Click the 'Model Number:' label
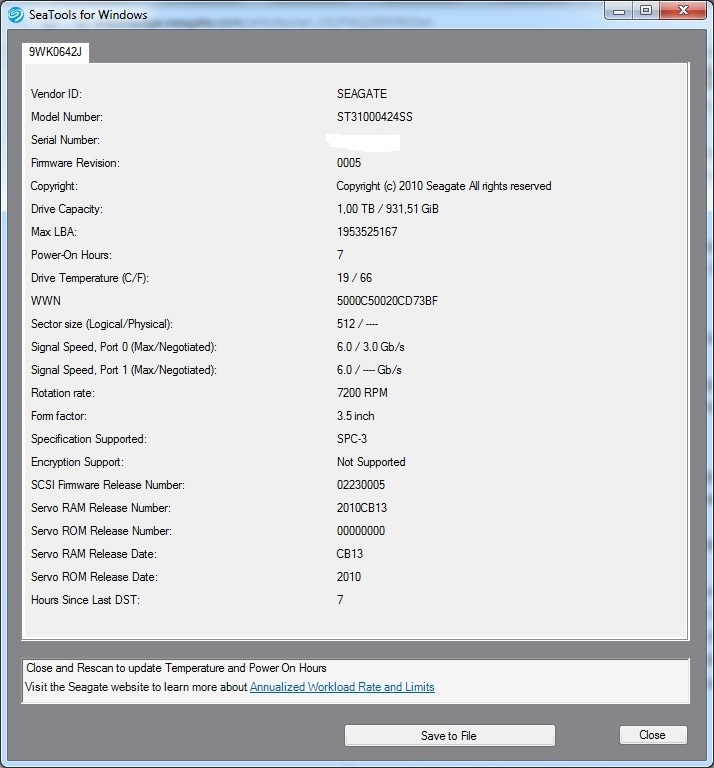714x768 pixels. pos(67,117)
